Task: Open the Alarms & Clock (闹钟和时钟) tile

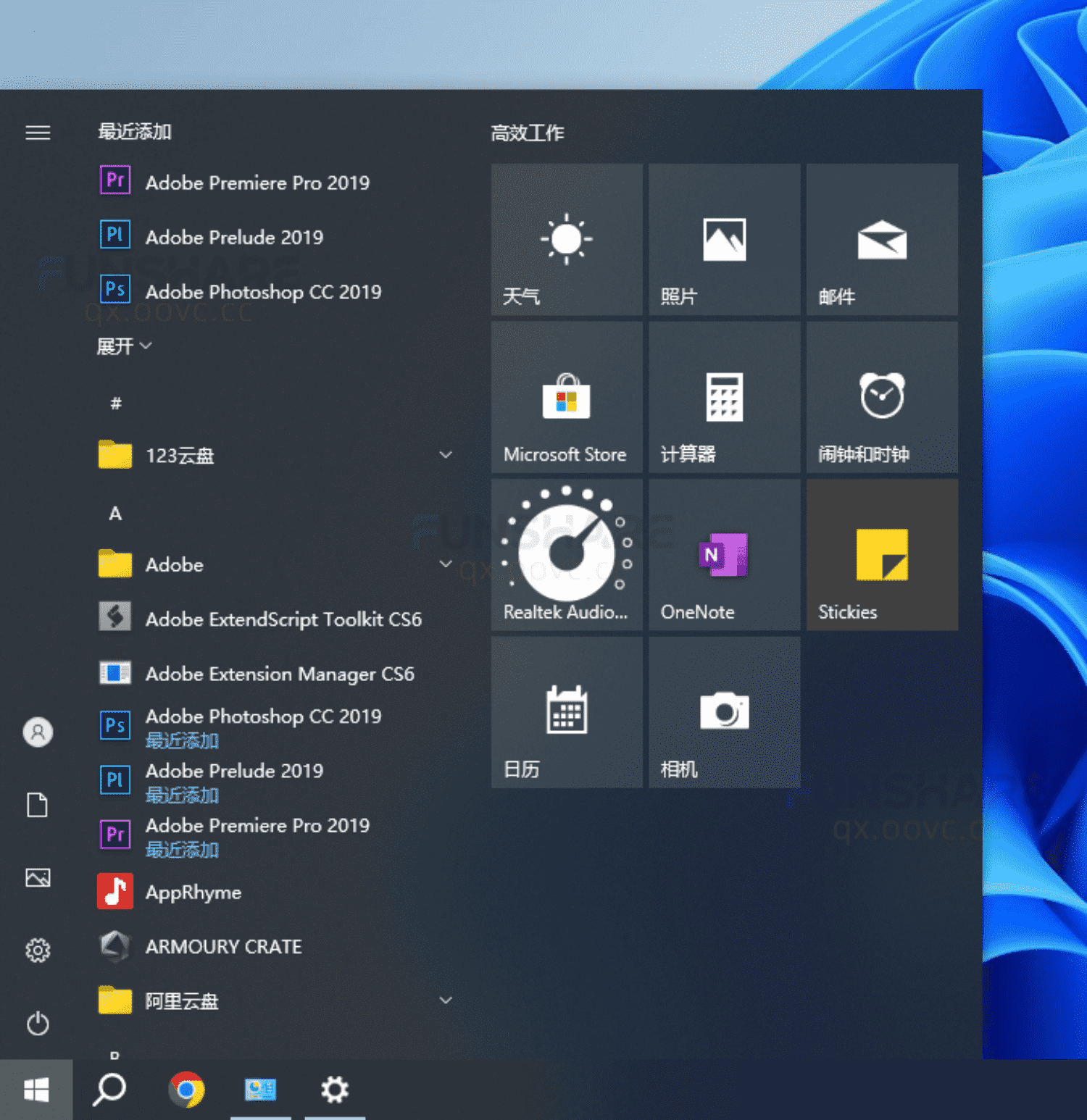Action: pyautogui.click(x=882, y=397)
